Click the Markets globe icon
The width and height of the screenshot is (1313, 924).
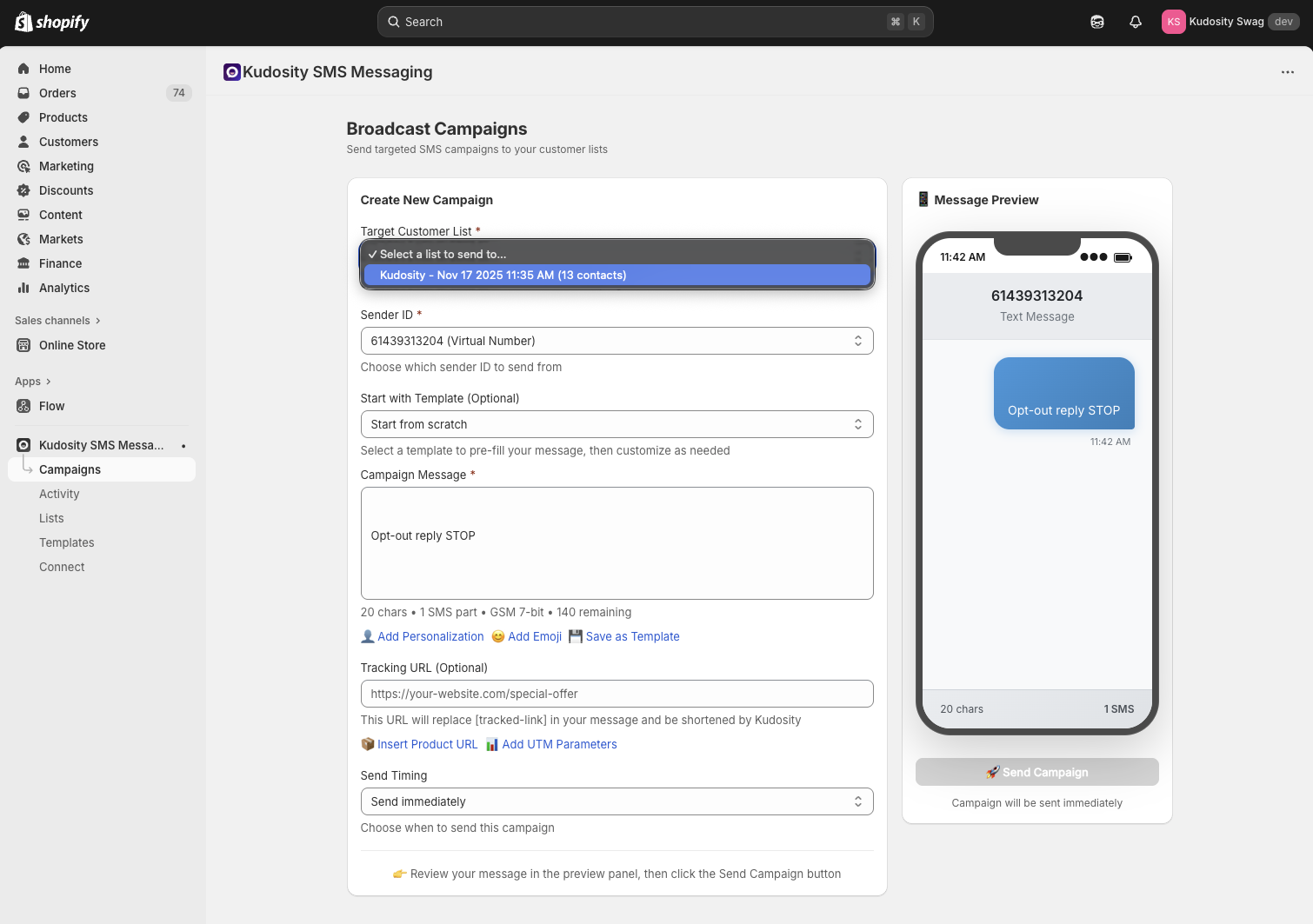[23, 239]
